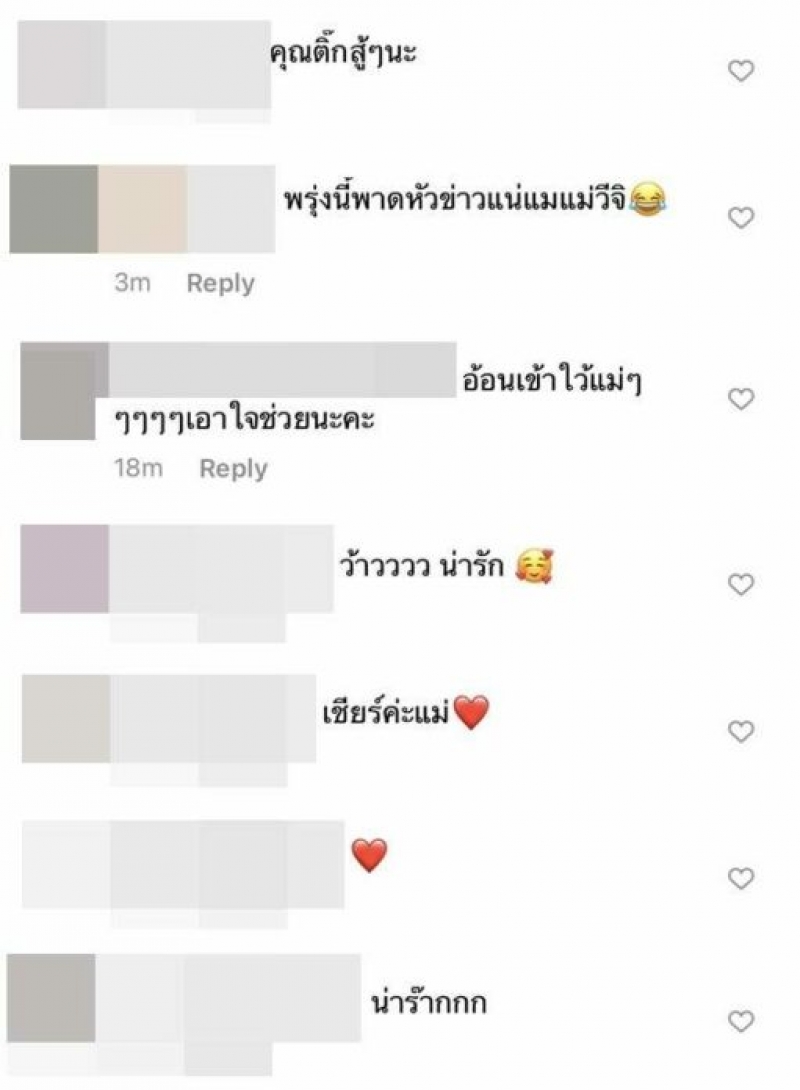Select the blurred username before 'คุณติ๊กสู้ๆนะ'
The width and height of the screenshot is (800, 1090).
(188, 65)
